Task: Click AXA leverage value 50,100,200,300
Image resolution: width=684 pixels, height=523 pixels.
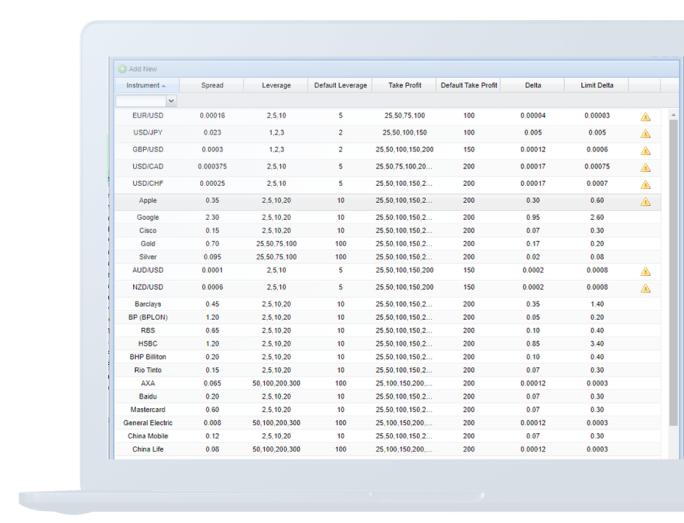Action: [x=276, y=383]
